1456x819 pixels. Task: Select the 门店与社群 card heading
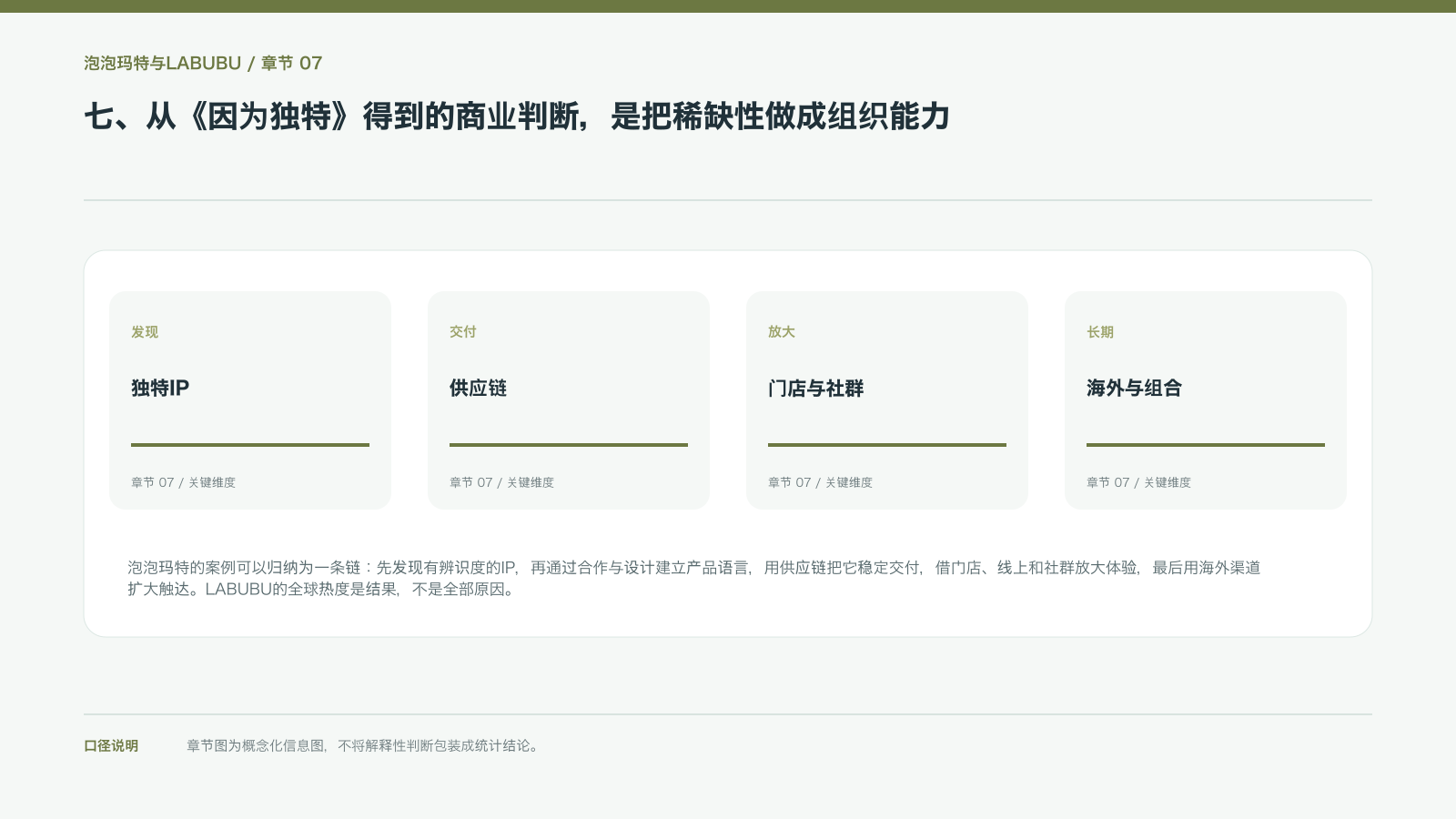816,388
